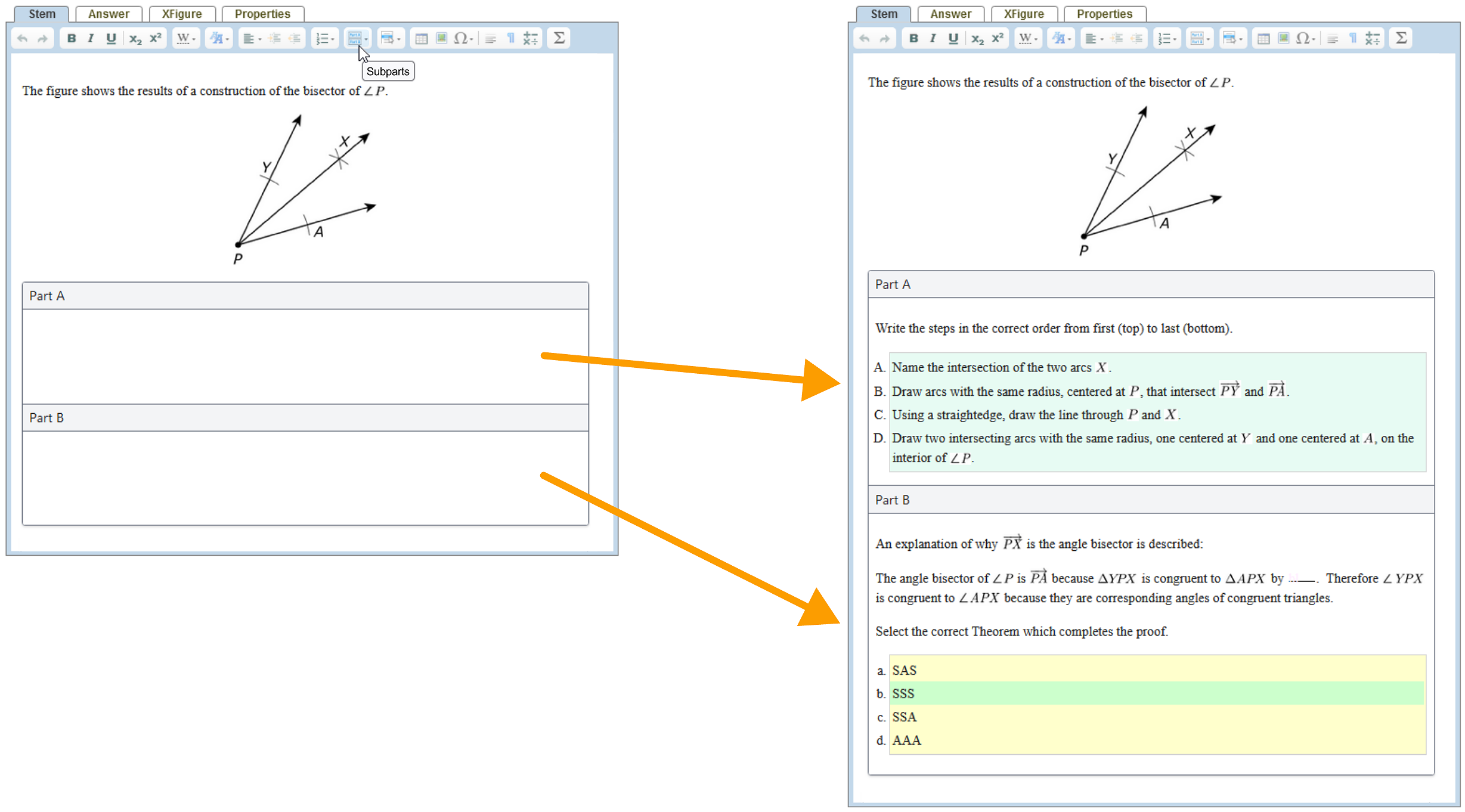
Task: Click the highlighted 'SSS' answer choice
Action: click(1157, 693)
